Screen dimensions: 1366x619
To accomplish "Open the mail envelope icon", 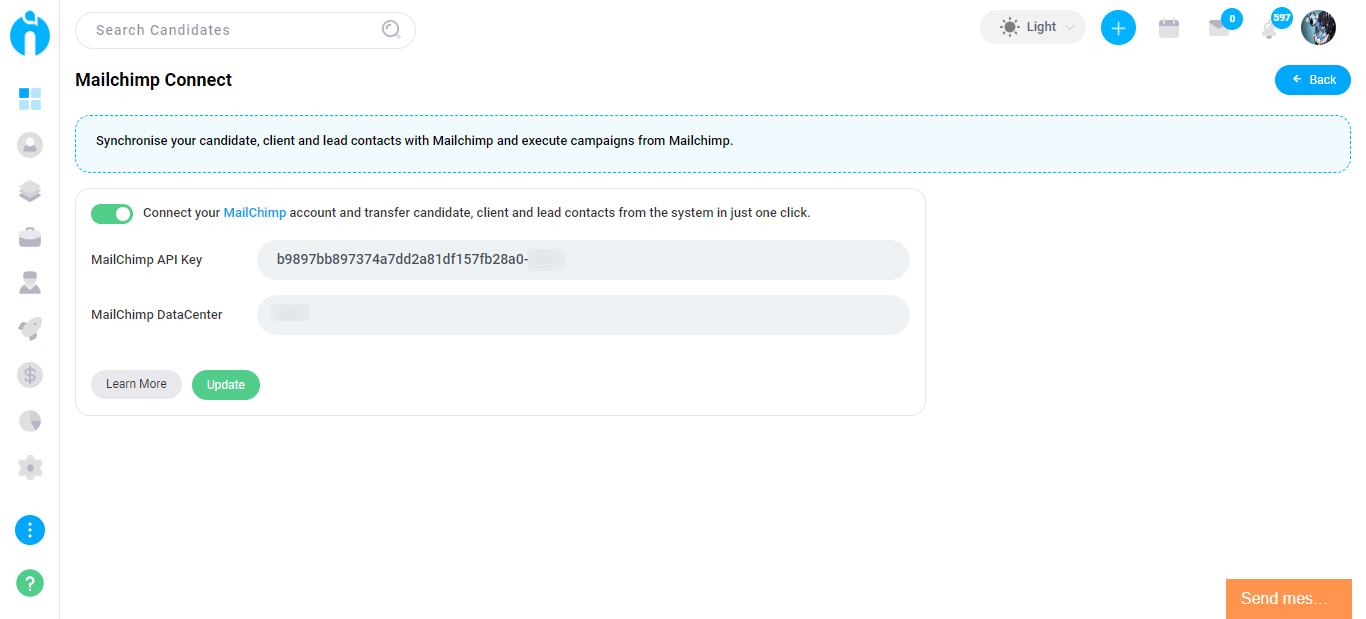I will (1219, 29).
